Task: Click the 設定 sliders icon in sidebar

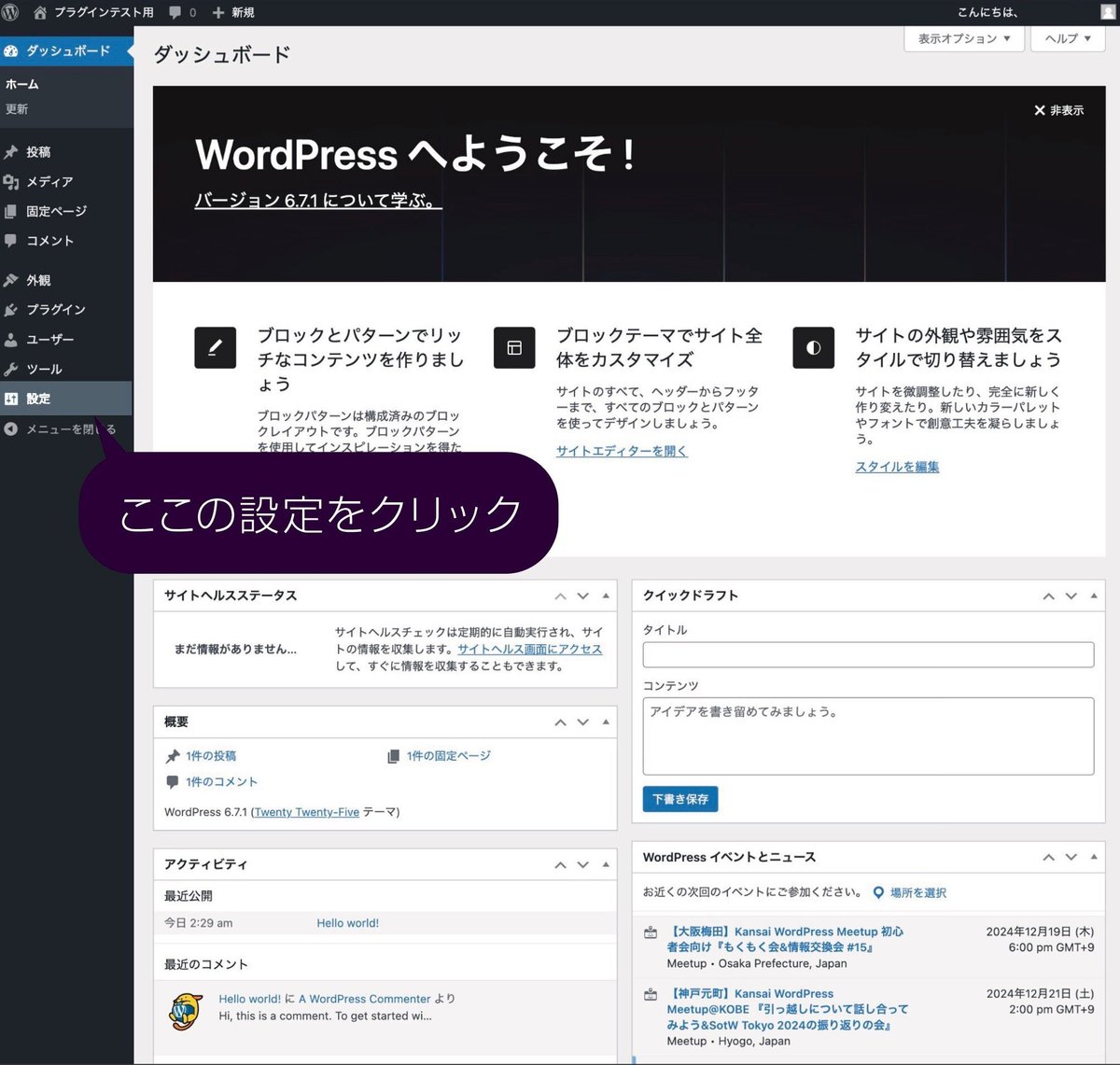Action: 11,399
